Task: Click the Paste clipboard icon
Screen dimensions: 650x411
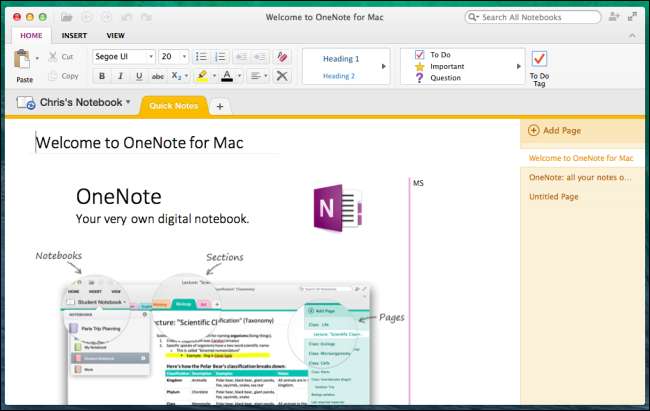Action: click(22, 61)
